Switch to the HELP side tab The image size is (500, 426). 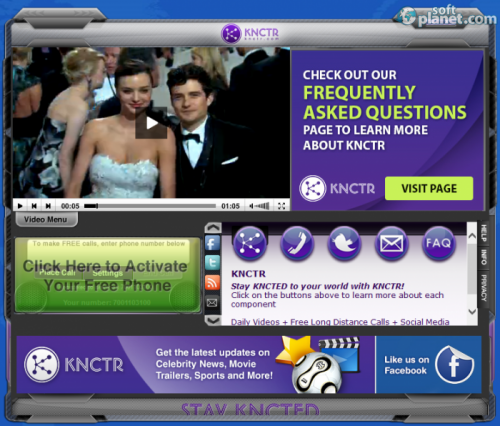pyautogui.click(x=483, y=233)
